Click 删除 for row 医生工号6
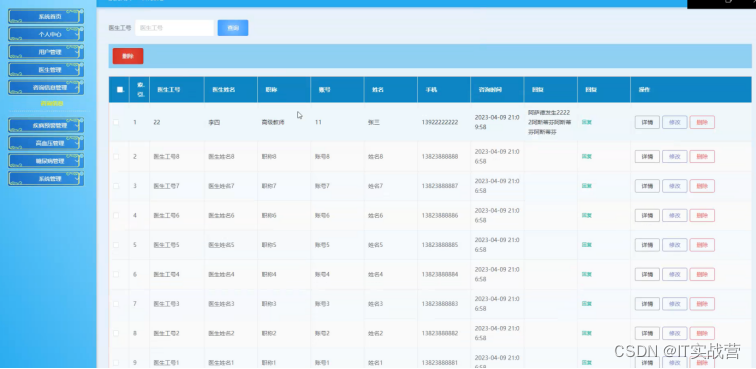Image resolution: width=756 pixels, height=369 pixels. coord(702,215)
